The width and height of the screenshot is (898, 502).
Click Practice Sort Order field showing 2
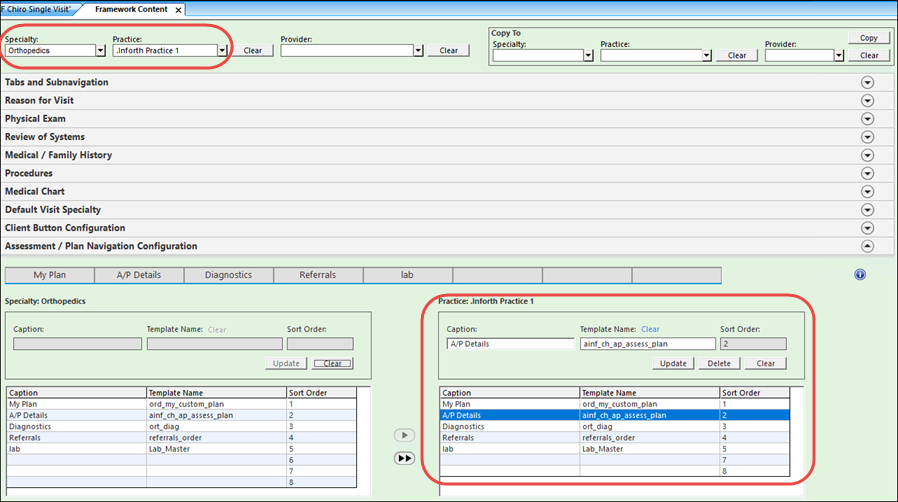pos(753,344)
